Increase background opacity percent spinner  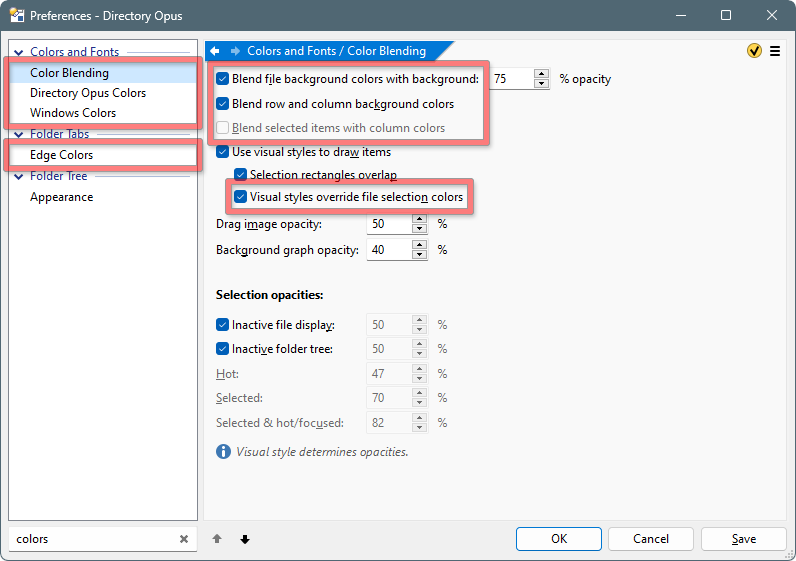coord(541,74)
